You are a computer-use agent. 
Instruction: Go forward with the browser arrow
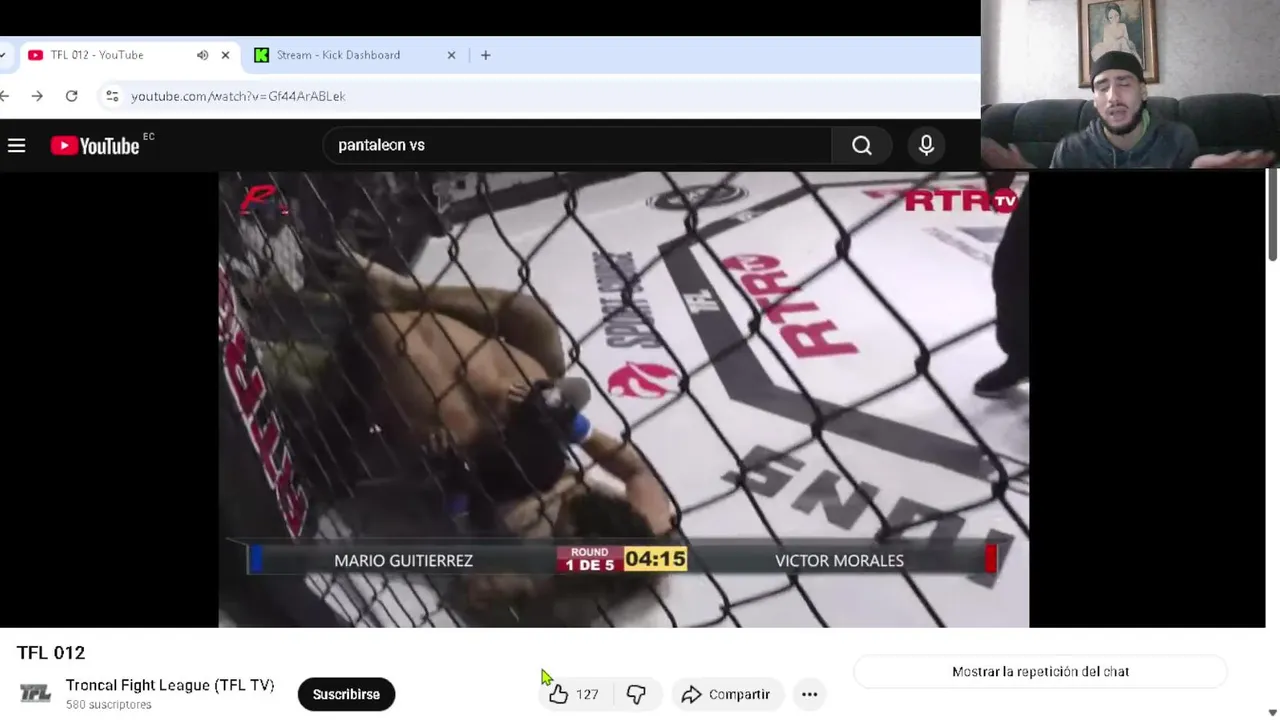[37, 96]
